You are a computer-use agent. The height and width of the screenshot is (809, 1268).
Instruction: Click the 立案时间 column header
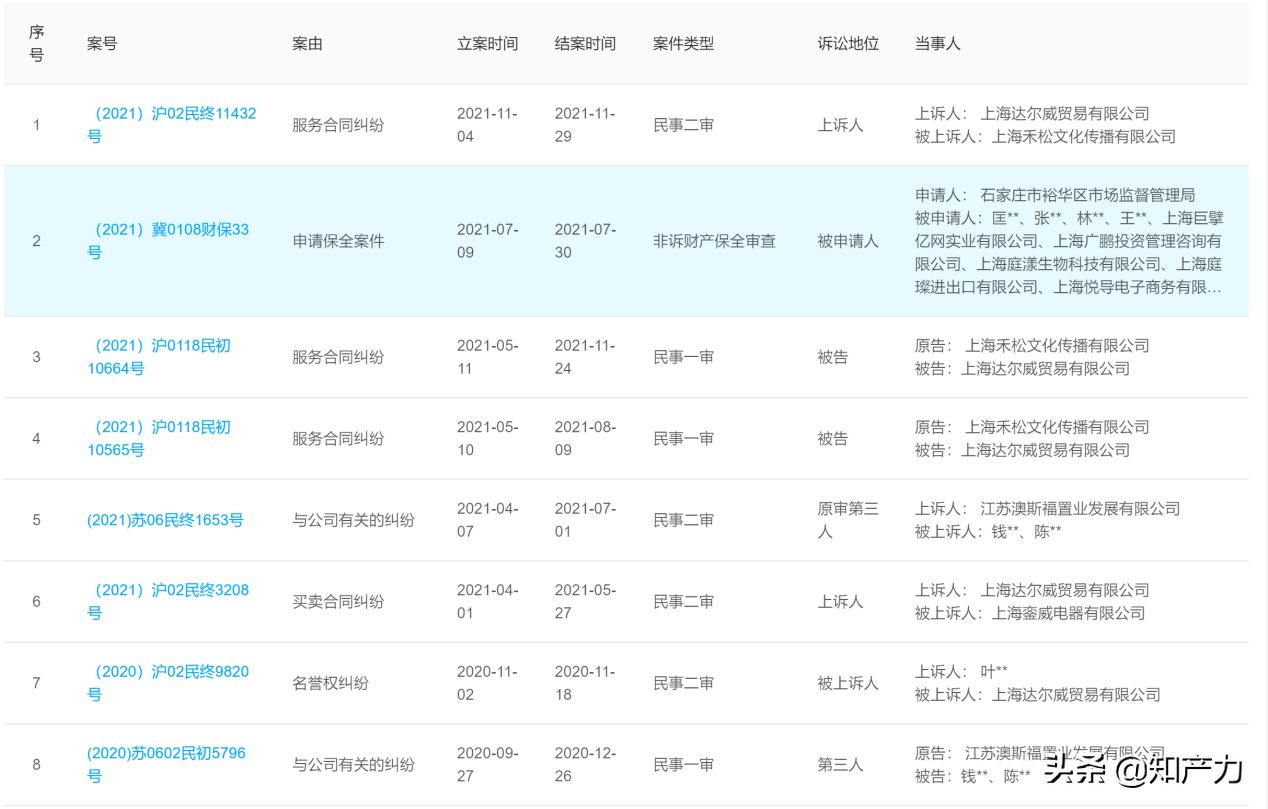tap(488, 44)
